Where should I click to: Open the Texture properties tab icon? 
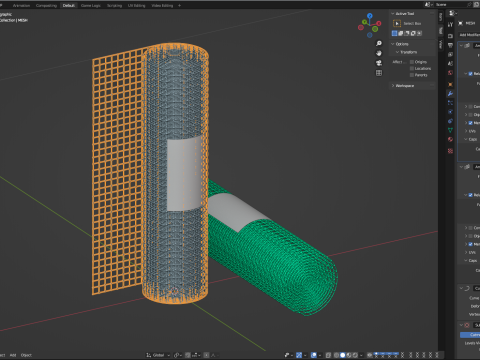pos(450,151)
